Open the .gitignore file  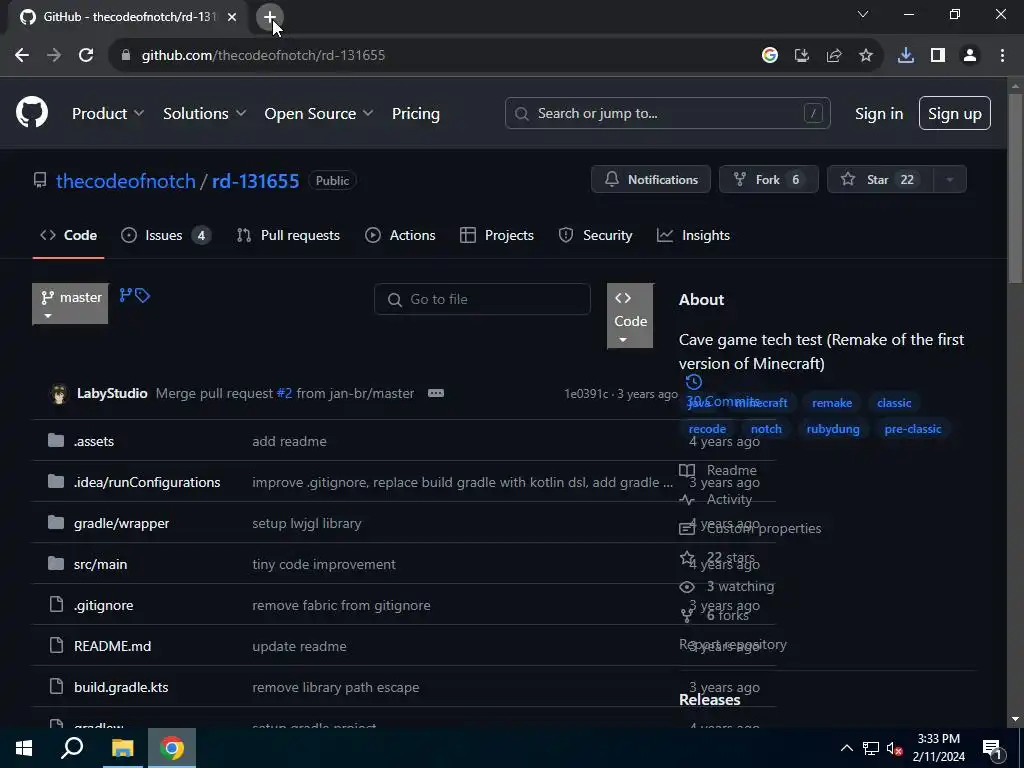click(104, 605)
